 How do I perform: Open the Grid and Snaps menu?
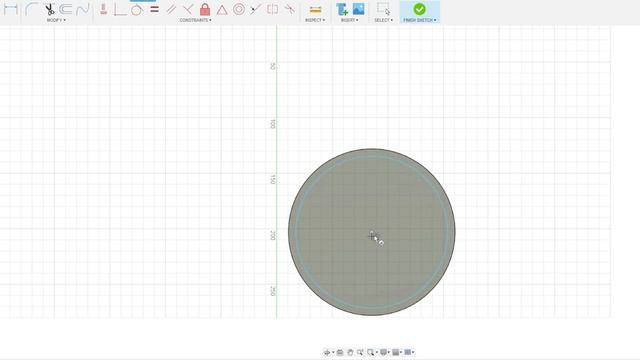tap(396, 352)
